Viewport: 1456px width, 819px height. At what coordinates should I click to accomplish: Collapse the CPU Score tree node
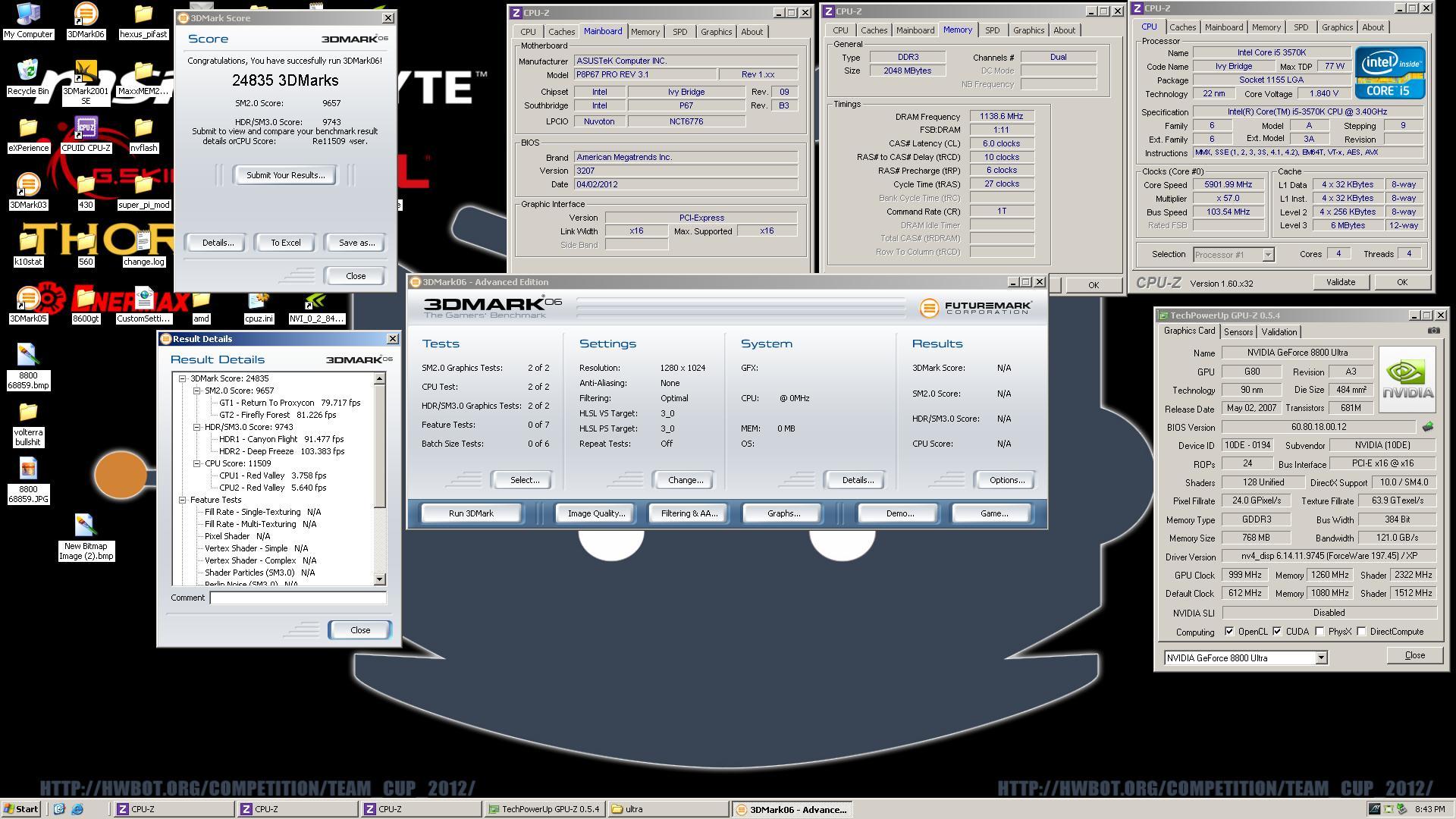tap(196, 463)
